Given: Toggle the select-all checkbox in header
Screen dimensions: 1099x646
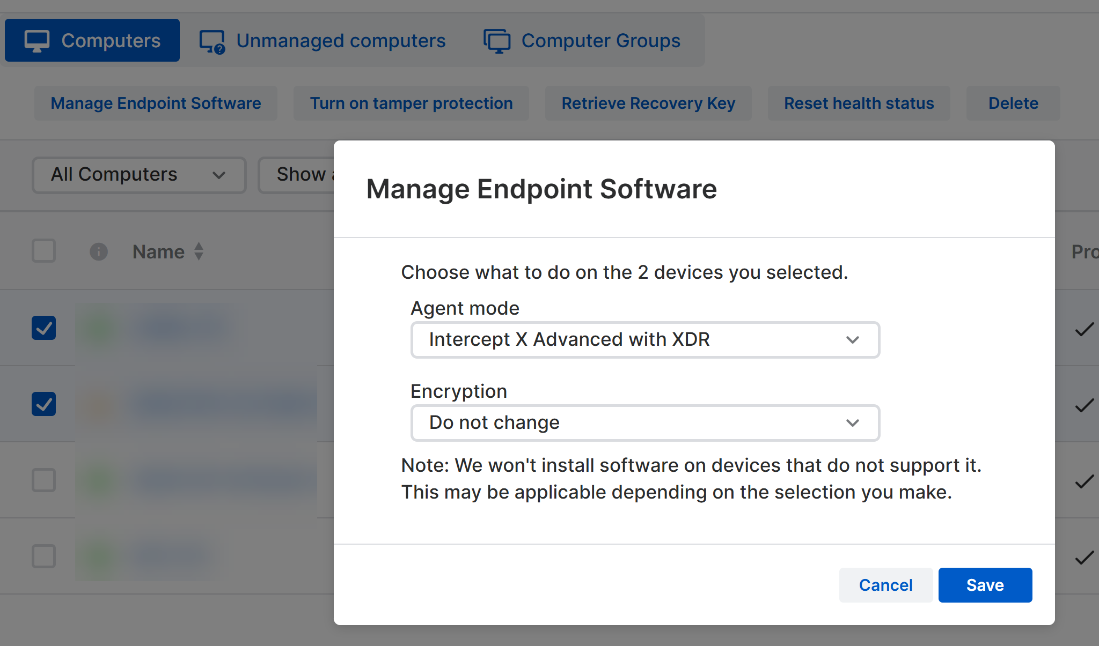Looking at the screenshot, I should 43,251.
